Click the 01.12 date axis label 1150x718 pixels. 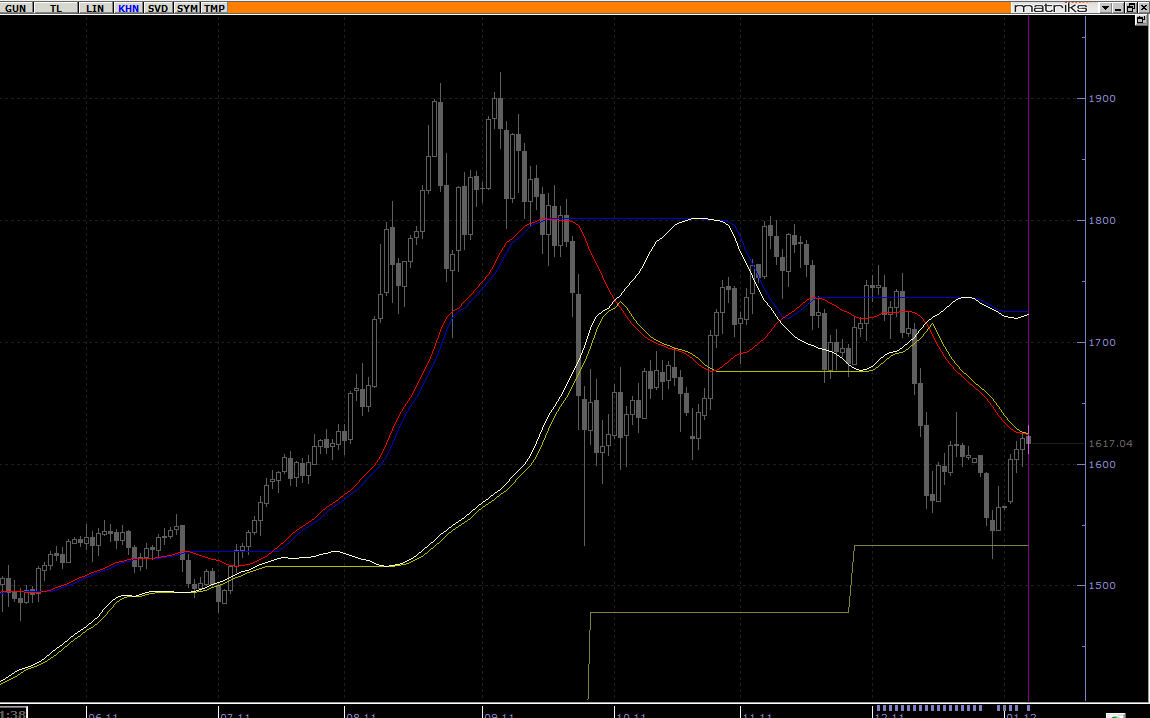[1022, 714]
